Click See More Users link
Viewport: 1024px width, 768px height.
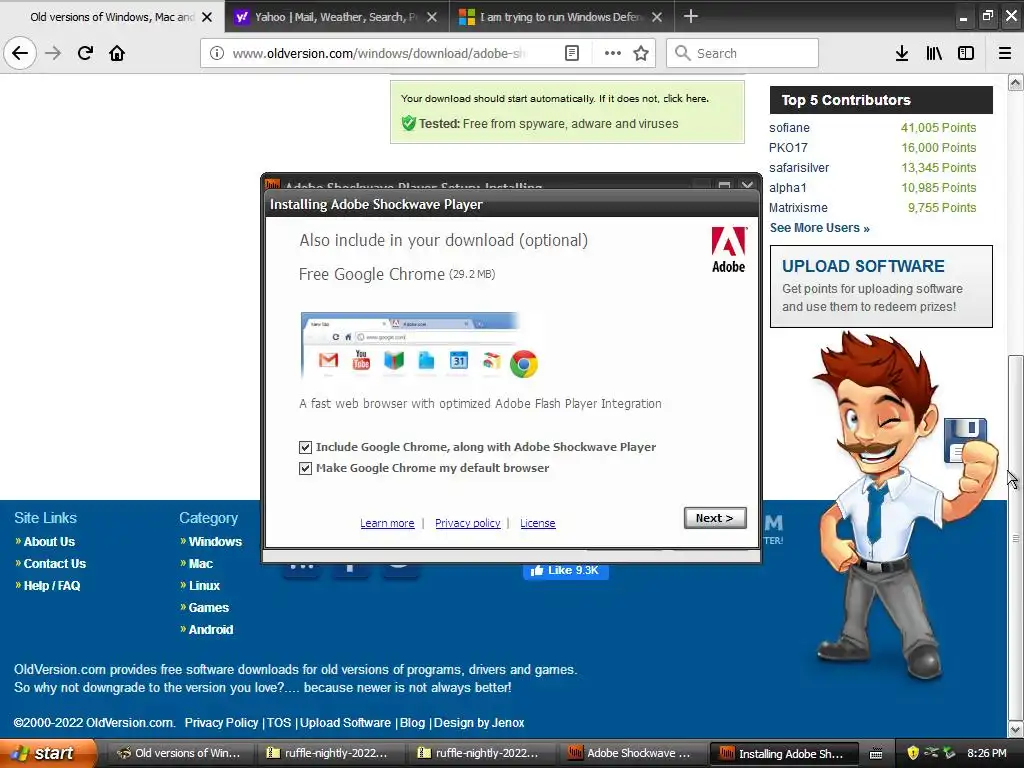pyautogui.click(x=820, y=228)
